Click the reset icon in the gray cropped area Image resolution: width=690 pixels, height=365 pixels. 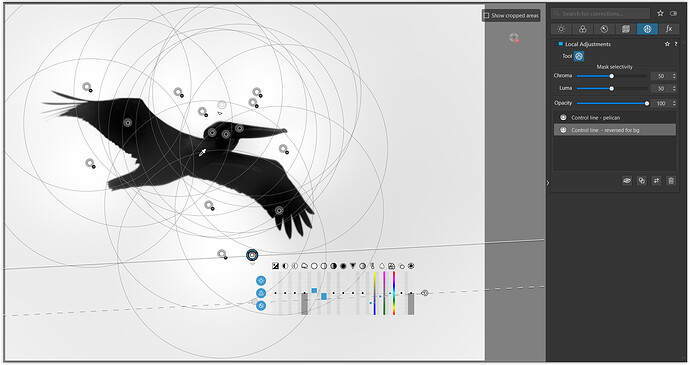(x=514, y=38)
